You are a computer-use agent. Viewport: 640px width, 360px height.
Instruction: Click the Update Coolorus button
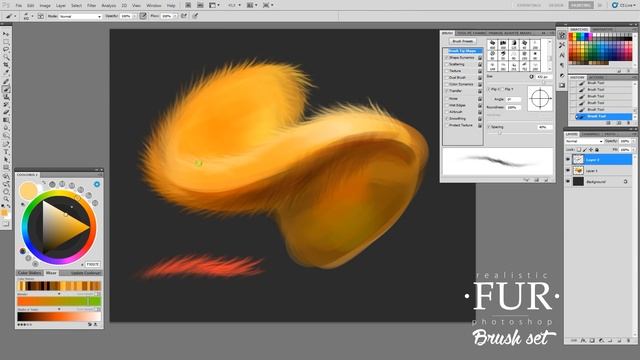click(85, 273)
